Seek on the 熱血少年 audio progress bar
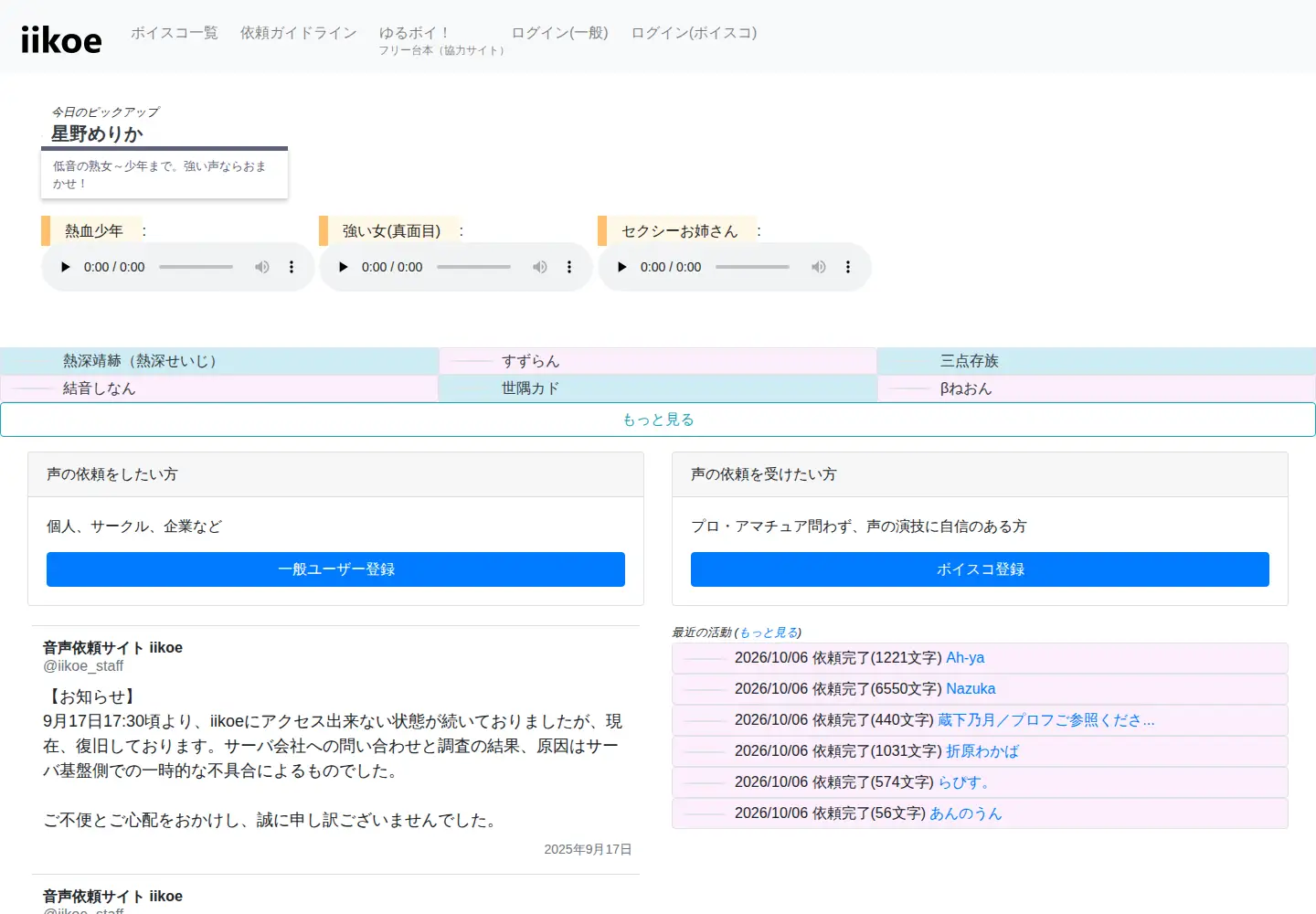Viewport: 1316px width, 914px height. pyautogui.click(x=196, y=267)
